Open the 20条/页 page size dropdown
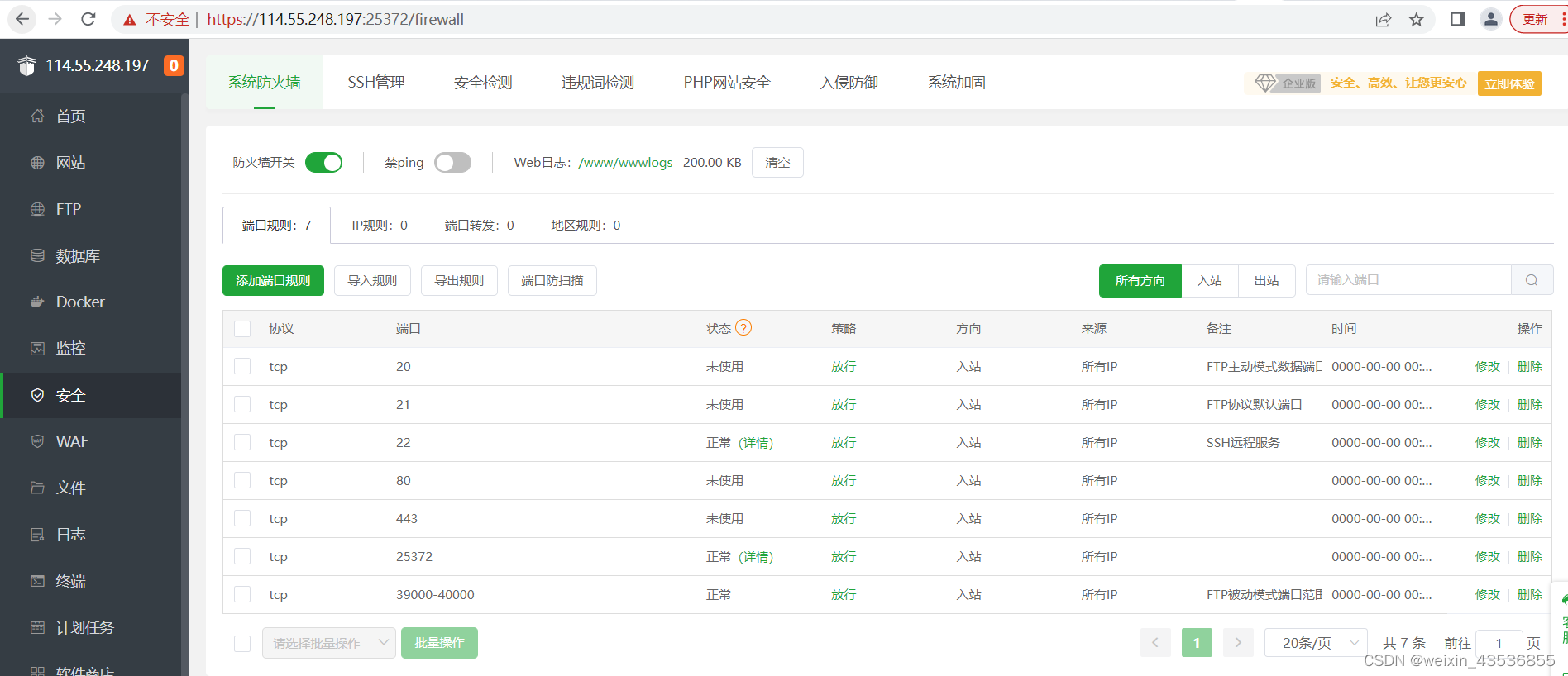The height and width of the screenshot is (676, 1568). tap(1315, 643)
